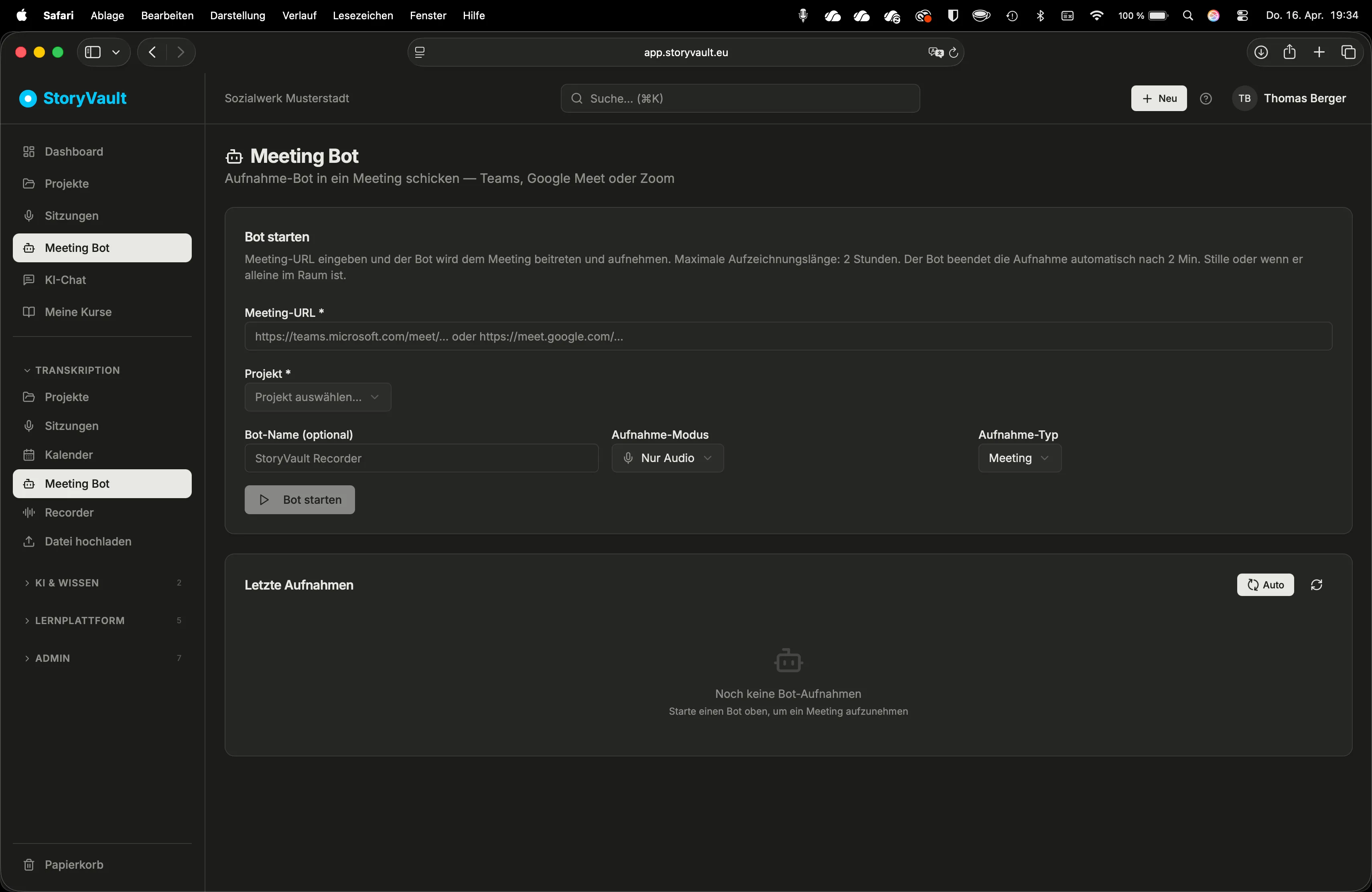1372x892 pixels.
Task: Collapse the TRANSKRIPTION section
Action: coord(71,371)
